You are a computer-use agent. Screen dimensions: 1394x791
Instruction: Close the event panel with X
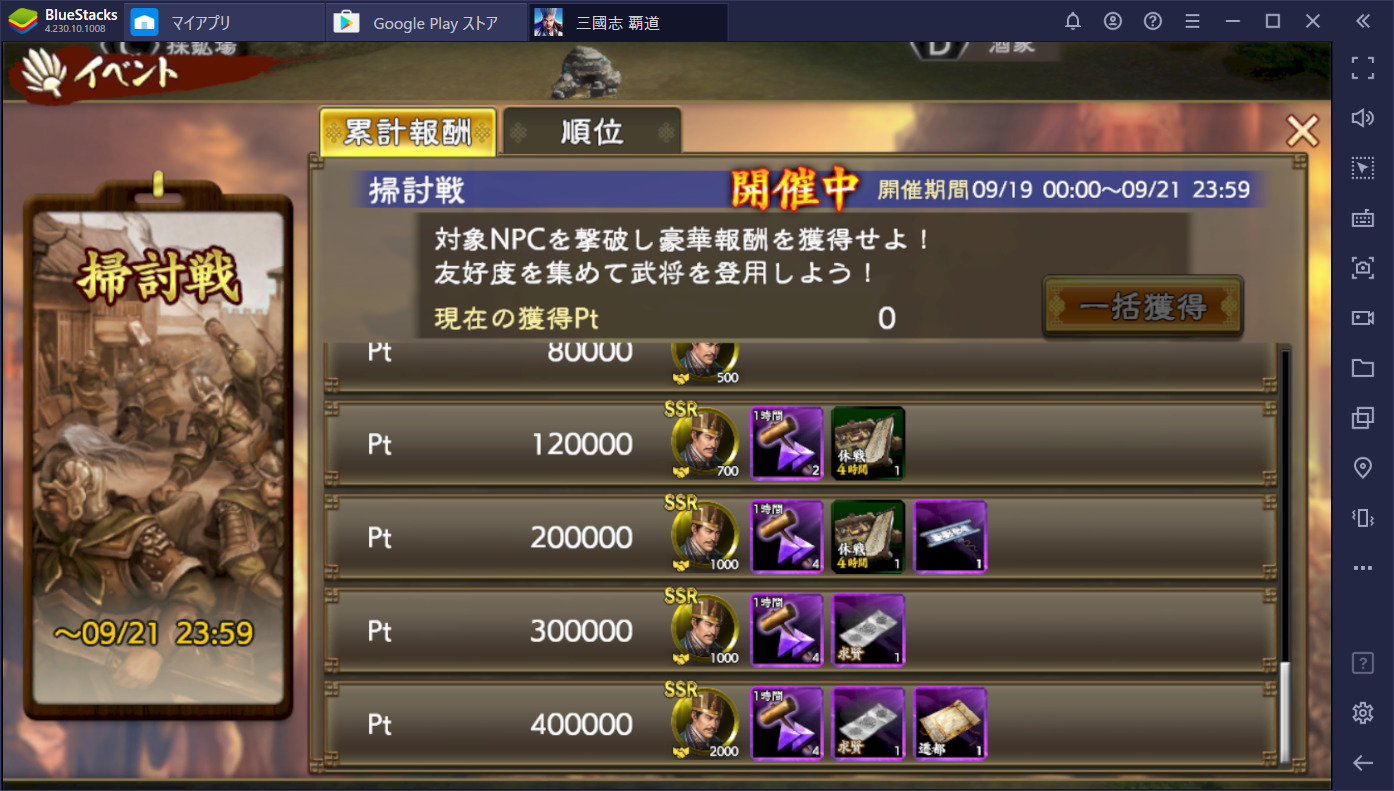point(1302,131)
